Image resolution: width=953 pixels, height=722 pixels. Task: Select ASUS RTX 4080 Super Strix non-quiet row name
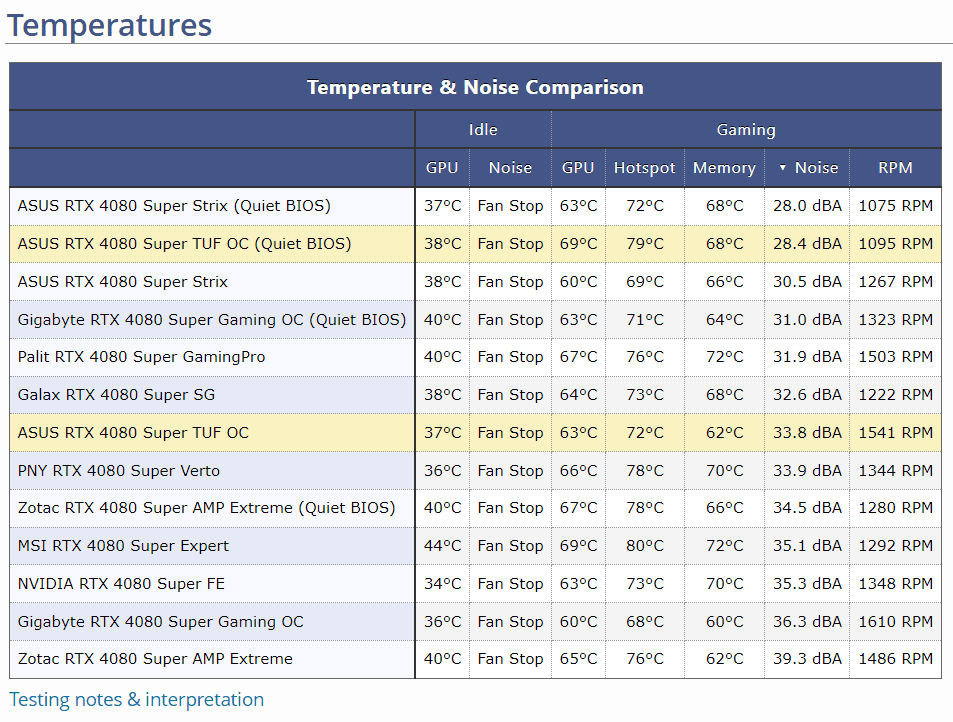pos(123,282)
